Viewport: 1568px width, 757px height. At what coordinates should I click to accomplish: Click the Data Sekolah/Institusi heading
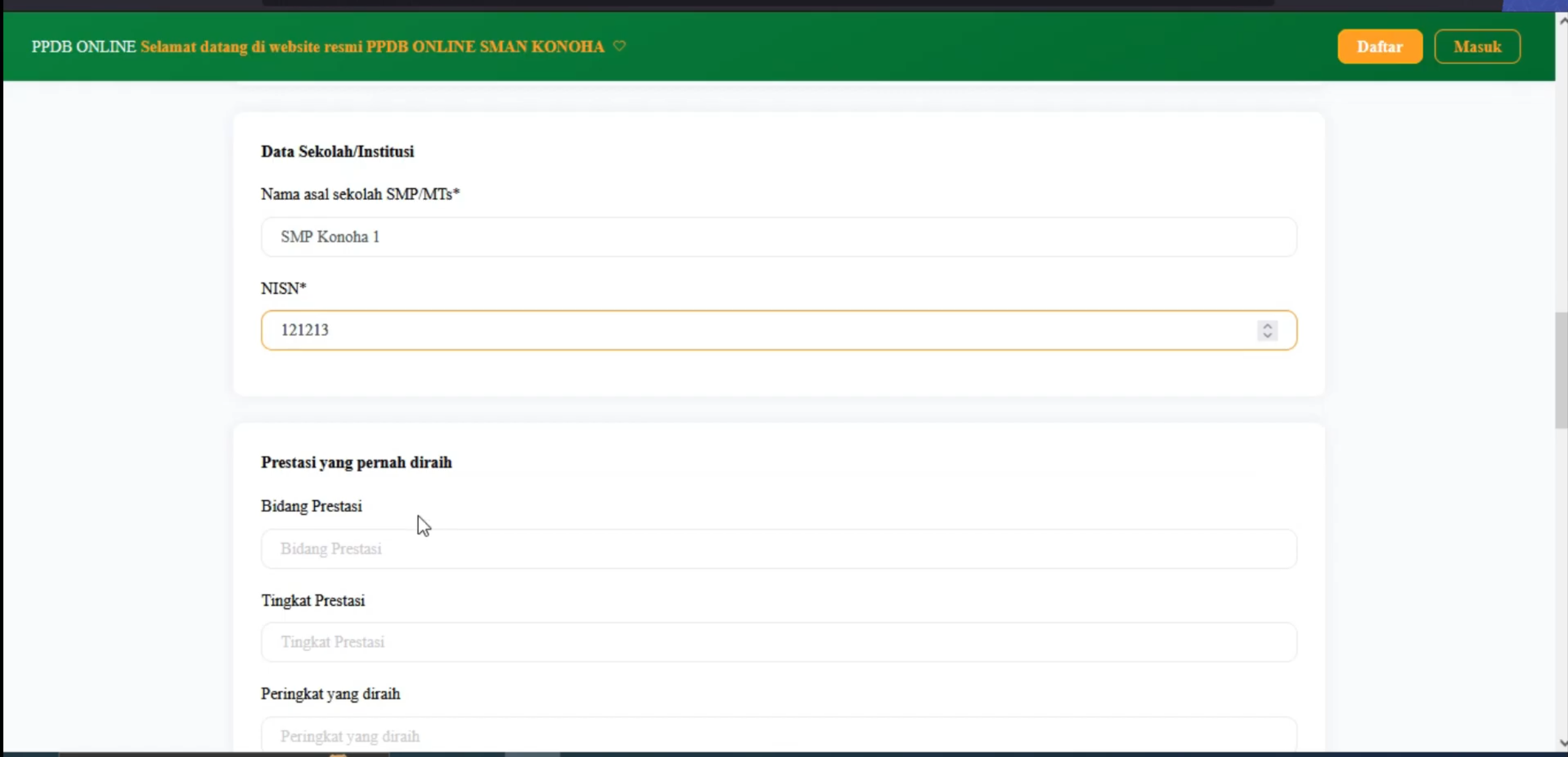[x=337, y=152]
